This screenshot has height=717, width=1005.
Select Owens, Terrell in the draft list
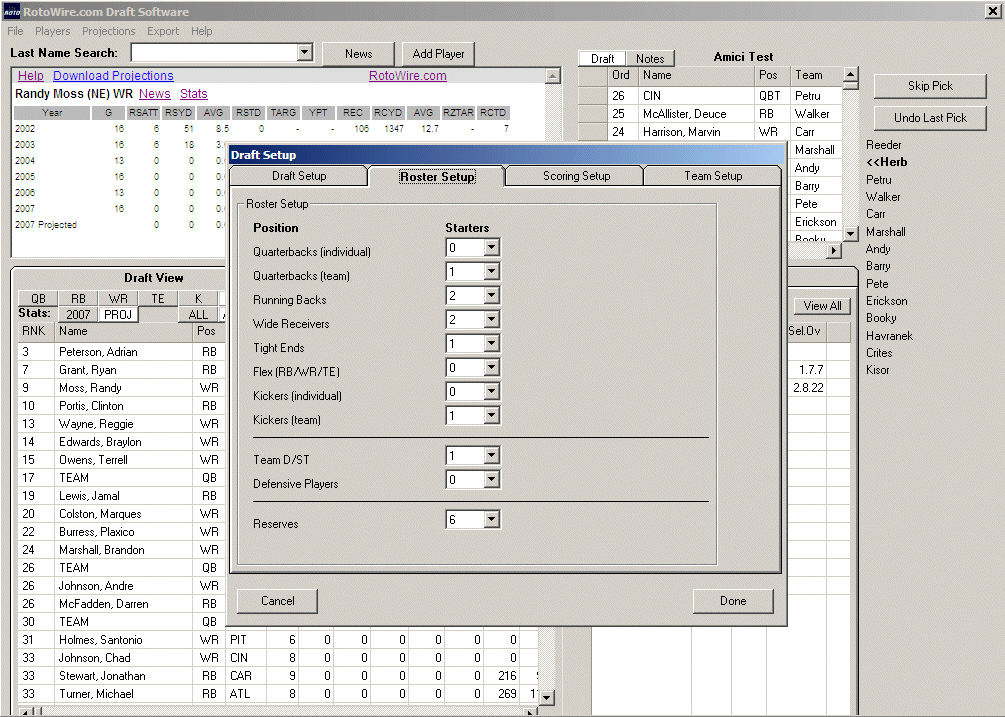coord(93,459)
